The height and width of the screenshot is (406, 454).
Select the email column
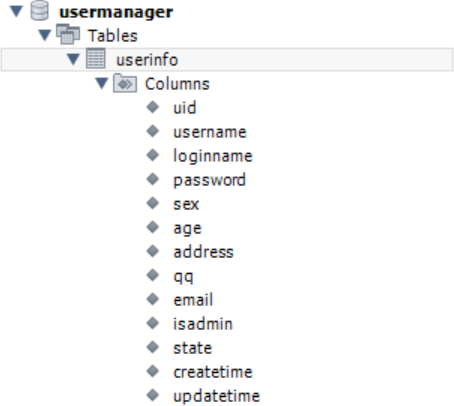pos(193,300)
